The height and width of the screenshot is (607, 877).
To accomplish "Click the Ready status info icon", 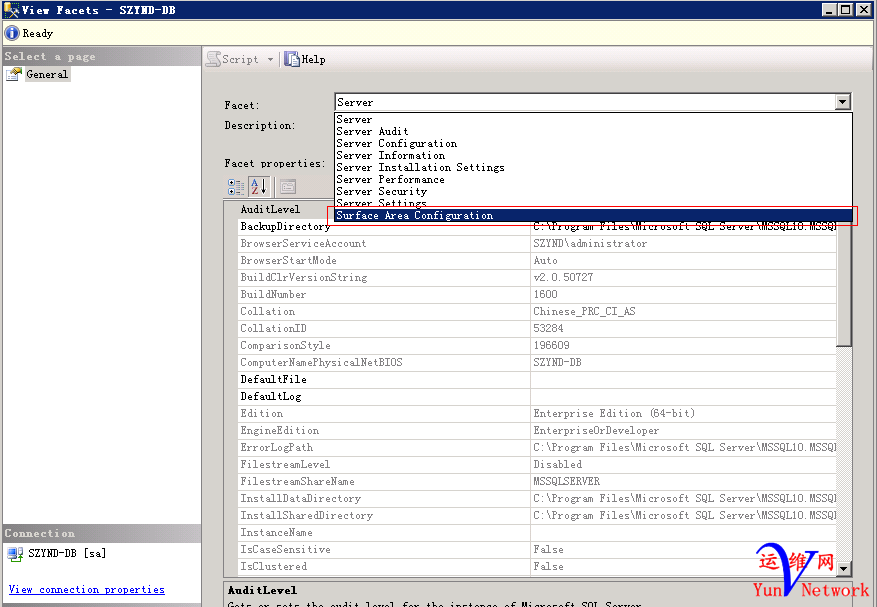I will tap(11, 33).
